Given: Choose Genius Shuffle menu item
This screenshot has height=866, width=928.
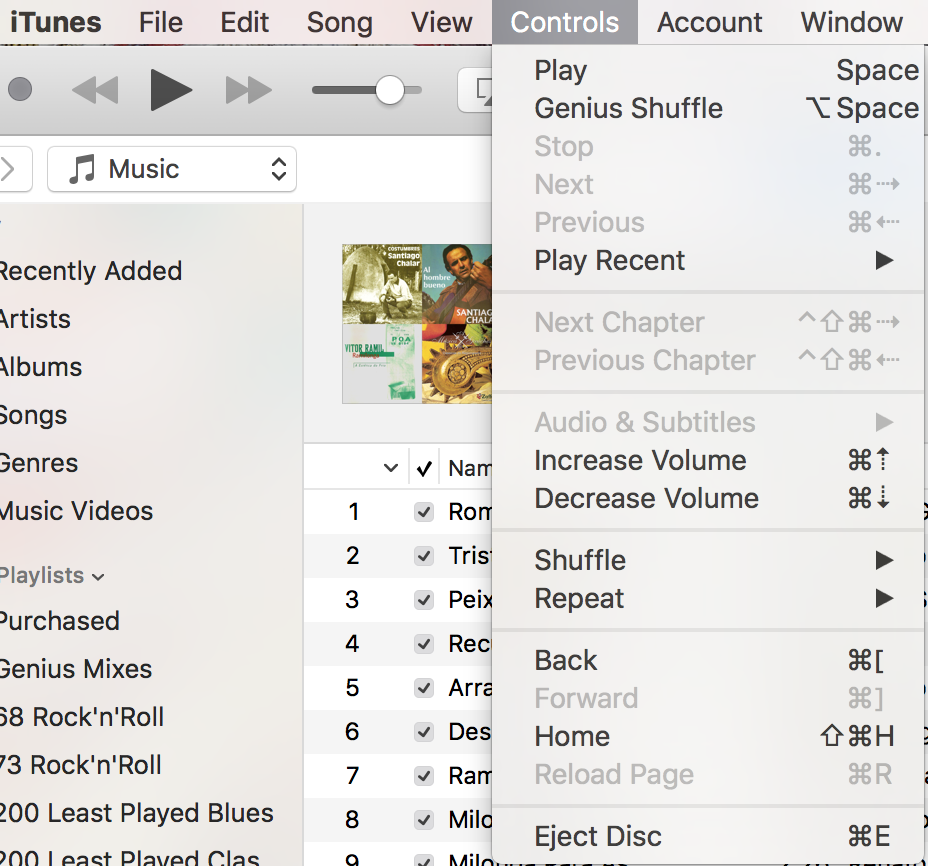Looking at the screenshot, I should coord(709,108).
